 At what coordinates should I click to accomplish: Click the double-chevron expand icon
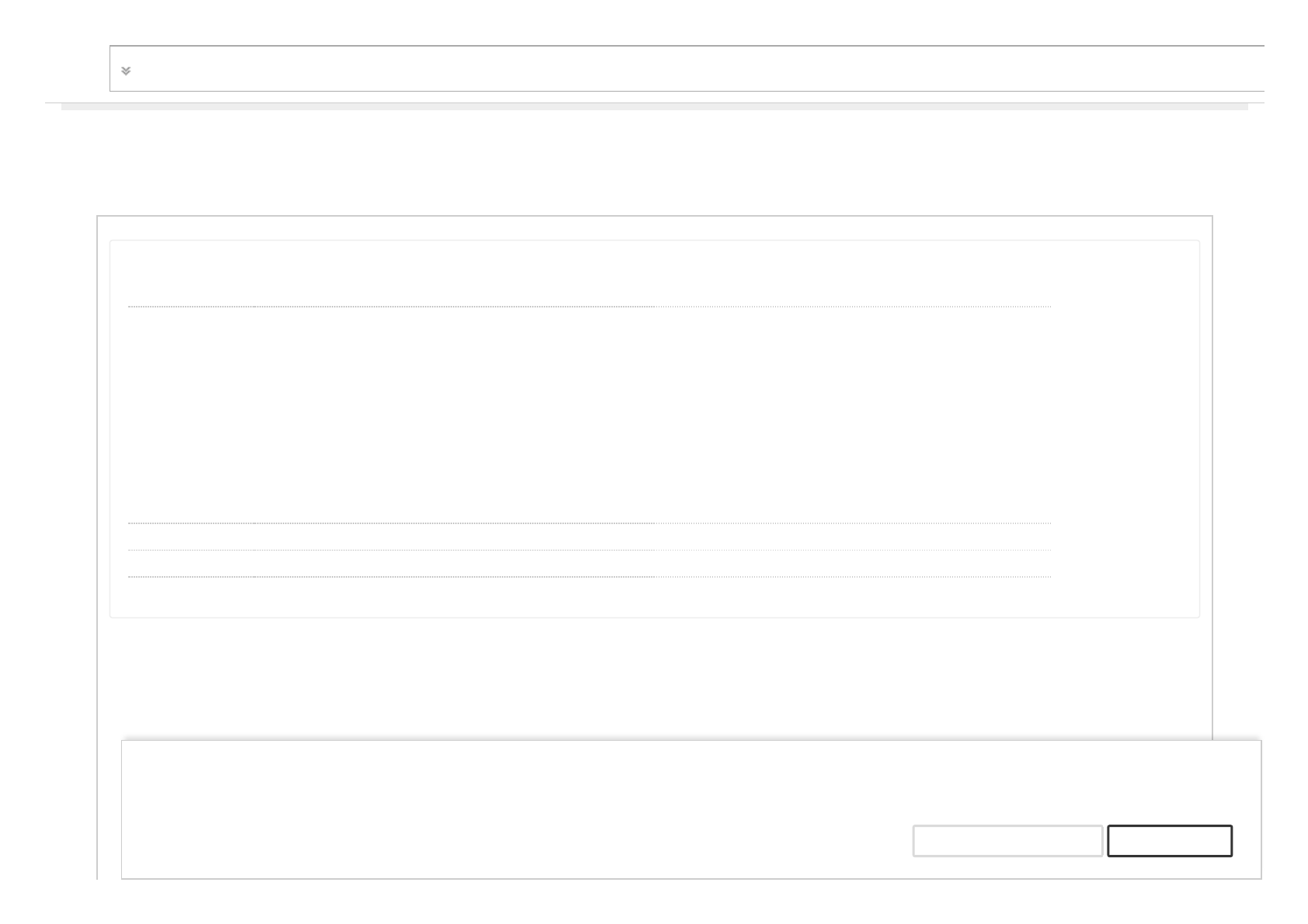click(126, 71)
